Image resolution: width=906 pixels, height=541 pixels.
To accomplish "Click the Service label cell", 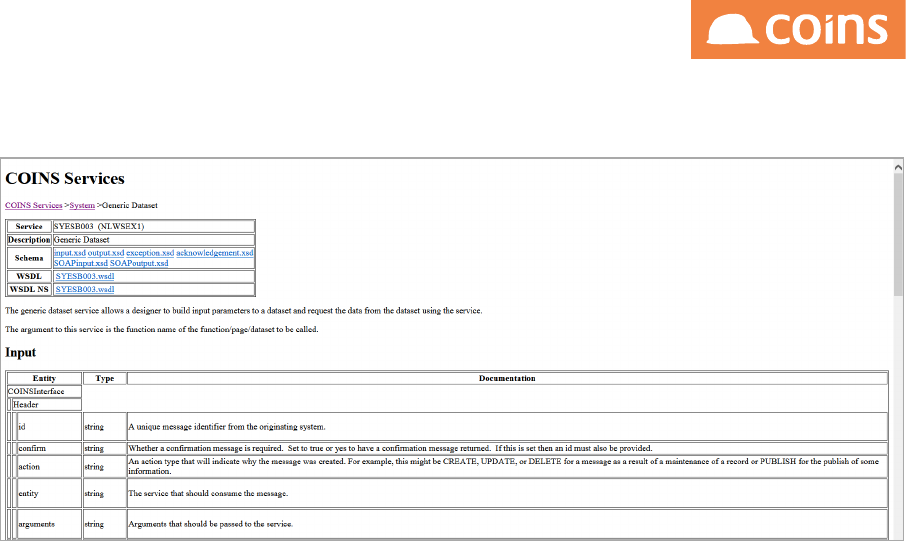I will (x=29, y=226).
